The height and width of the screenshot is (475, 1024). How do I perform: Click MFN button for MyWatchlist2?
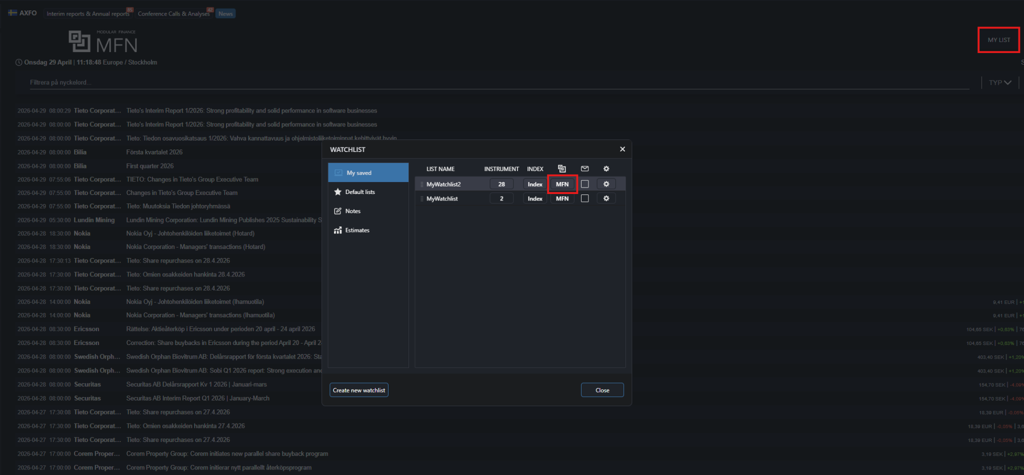[562, 184]
